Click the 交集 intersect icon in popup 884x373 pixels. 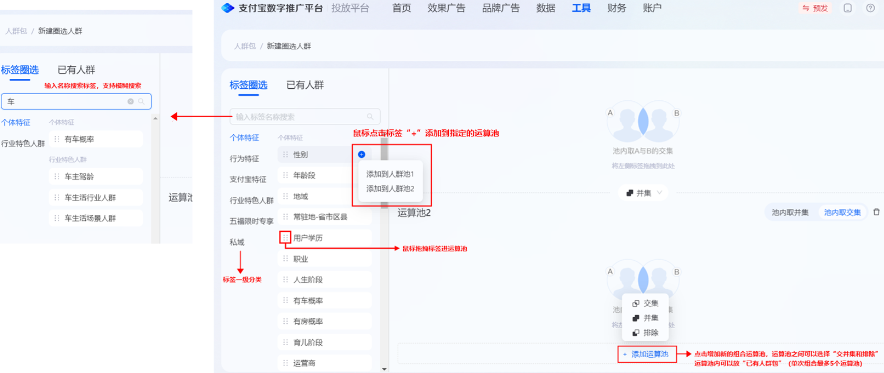coord(635,303)
